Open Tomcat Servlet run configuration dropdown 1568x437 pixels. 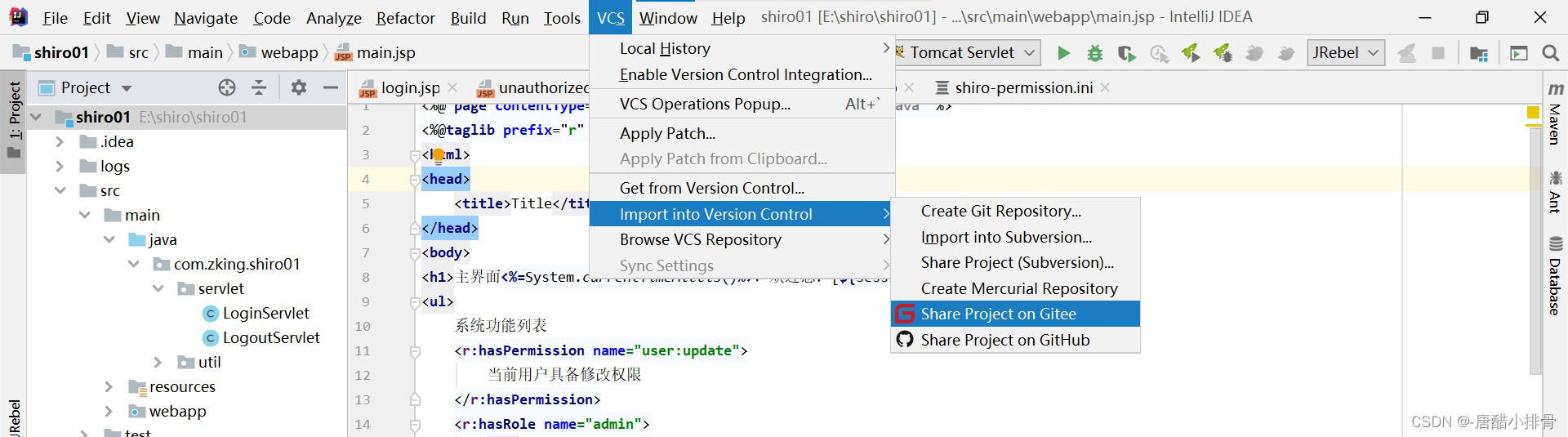tap(968, 53)
